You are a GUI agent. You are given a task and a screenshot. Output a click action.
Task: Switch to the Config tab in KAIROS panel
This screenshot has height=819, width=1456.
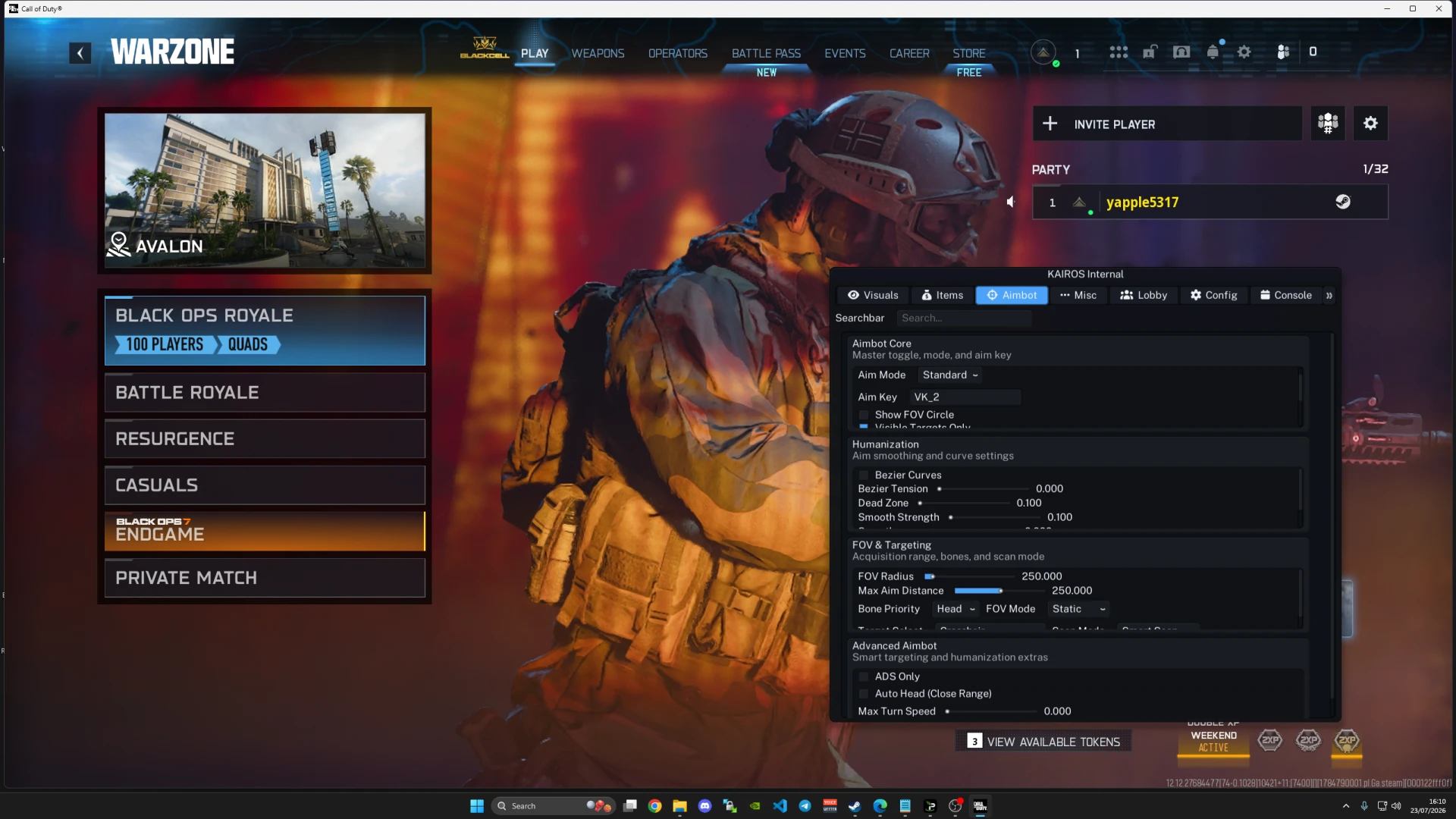[1213, 296]
